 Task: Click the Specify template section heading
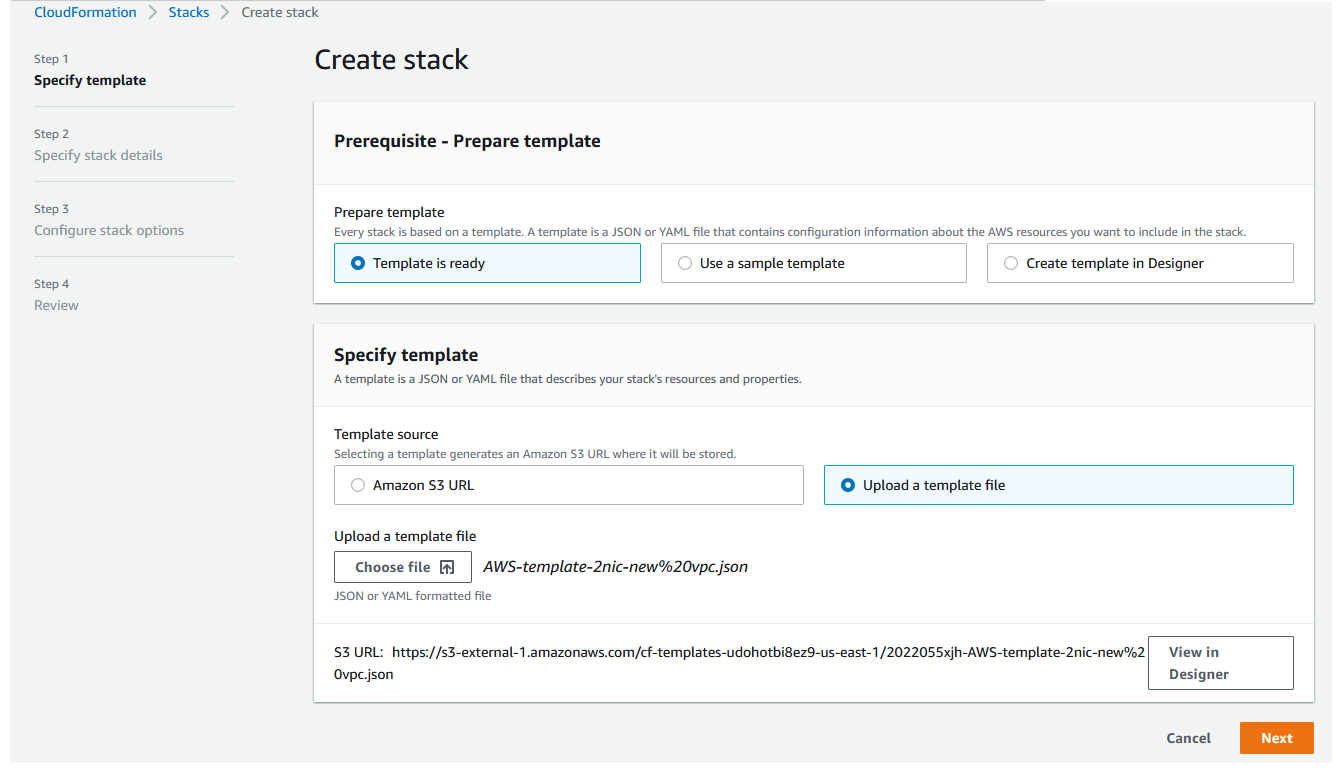pos(406,355)
